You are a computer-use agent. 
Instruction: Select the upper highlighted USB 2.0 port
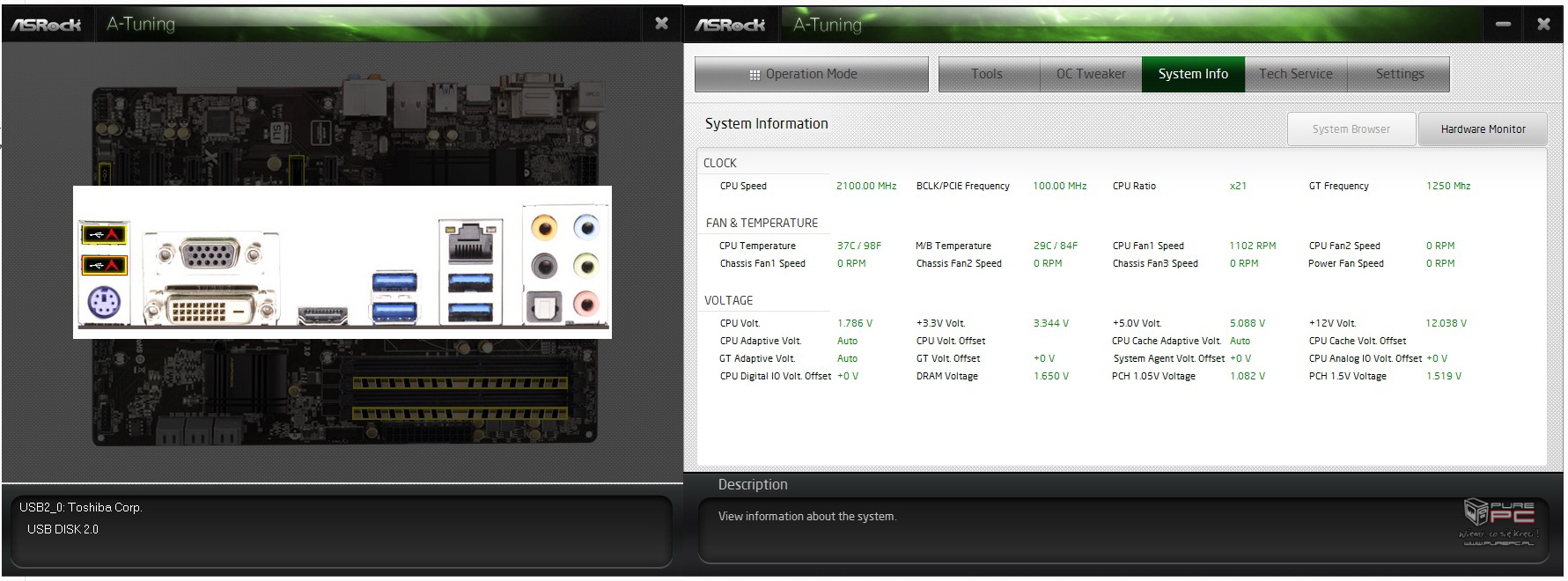coord(105,233)
